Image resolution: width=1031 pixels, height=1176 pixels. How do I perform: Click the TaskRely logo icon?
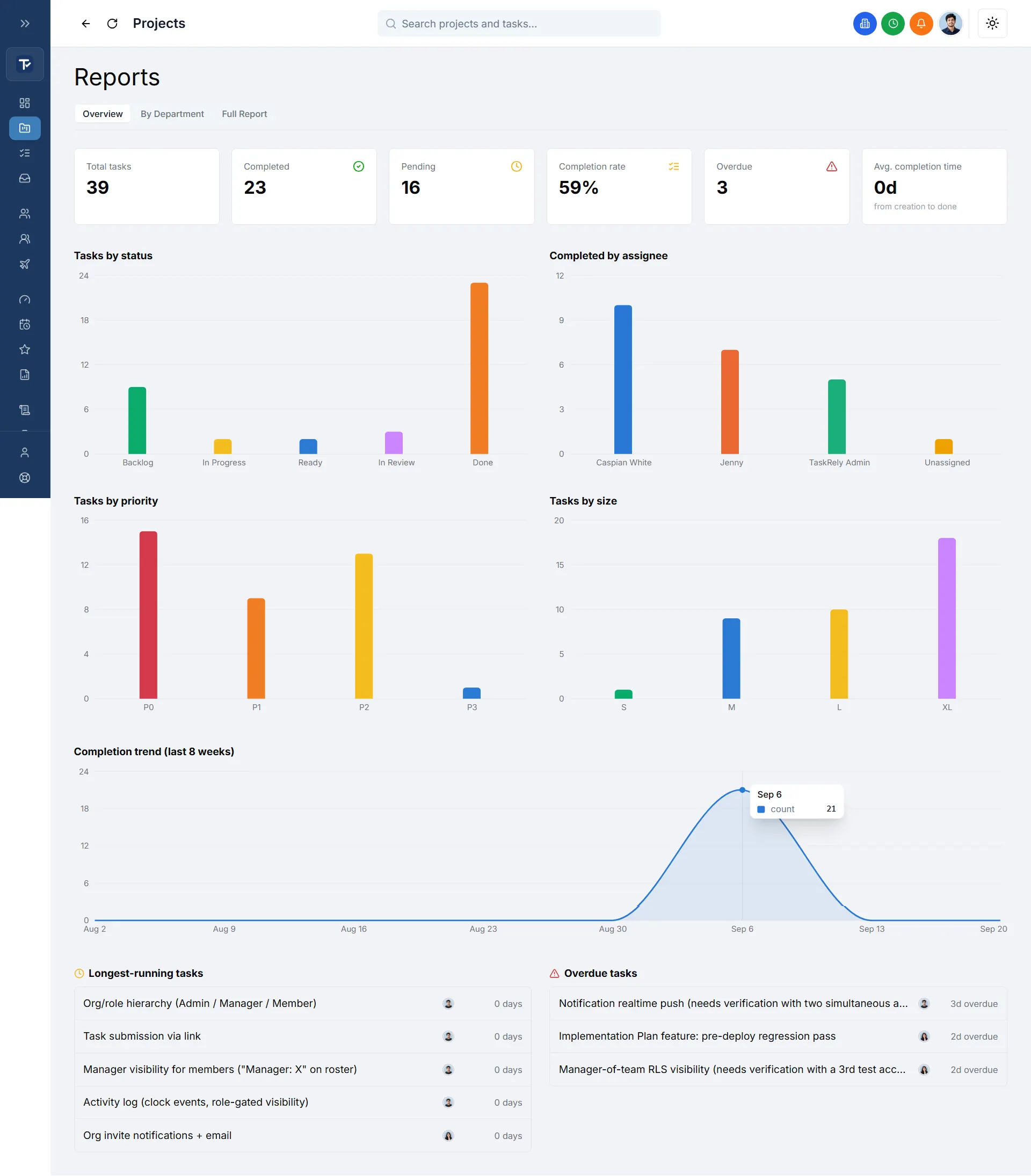click(25, 64)
